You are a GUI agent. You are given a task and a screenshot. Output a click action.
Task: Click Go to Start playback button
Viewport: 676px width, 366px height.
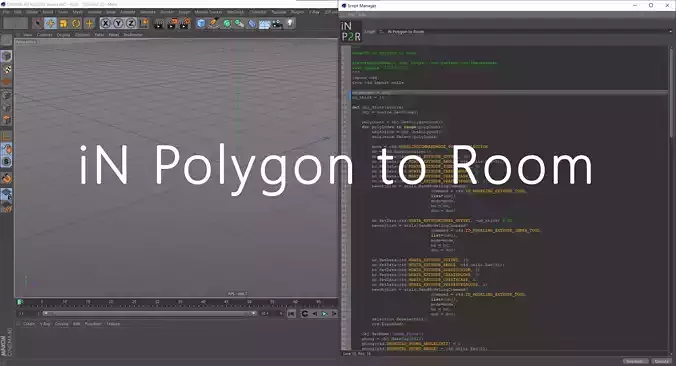(x=291, y=314)
